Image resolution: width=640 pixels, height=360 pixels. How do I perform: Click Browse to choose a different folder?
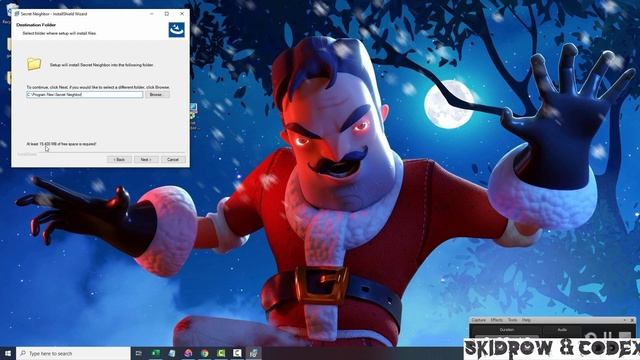coord(157,94)
